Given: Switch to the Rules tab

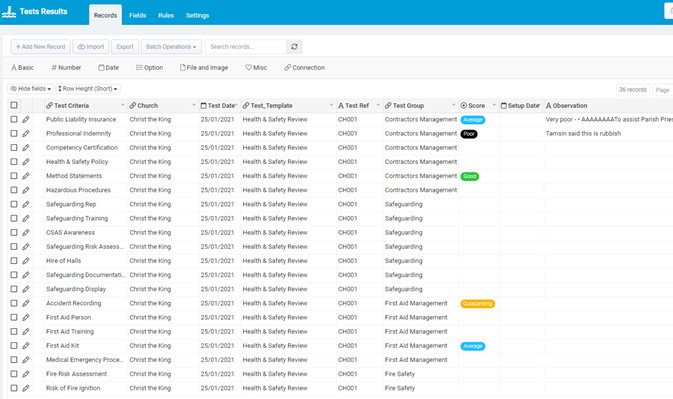Looking at the screenshot, I should [166, 15].
